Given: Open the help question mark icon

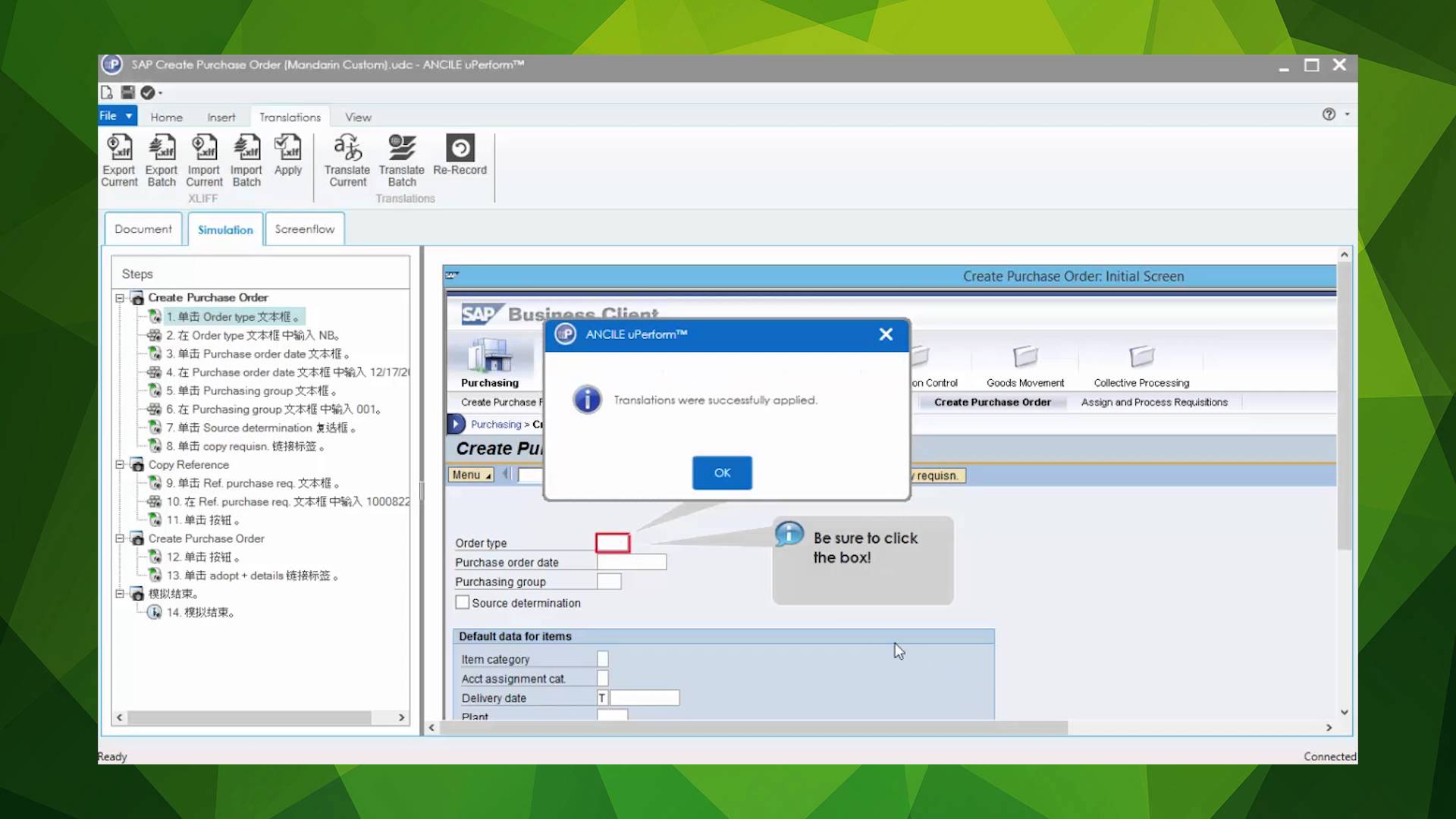Looking at the screenshot, I should click(x=1329, y=114).
